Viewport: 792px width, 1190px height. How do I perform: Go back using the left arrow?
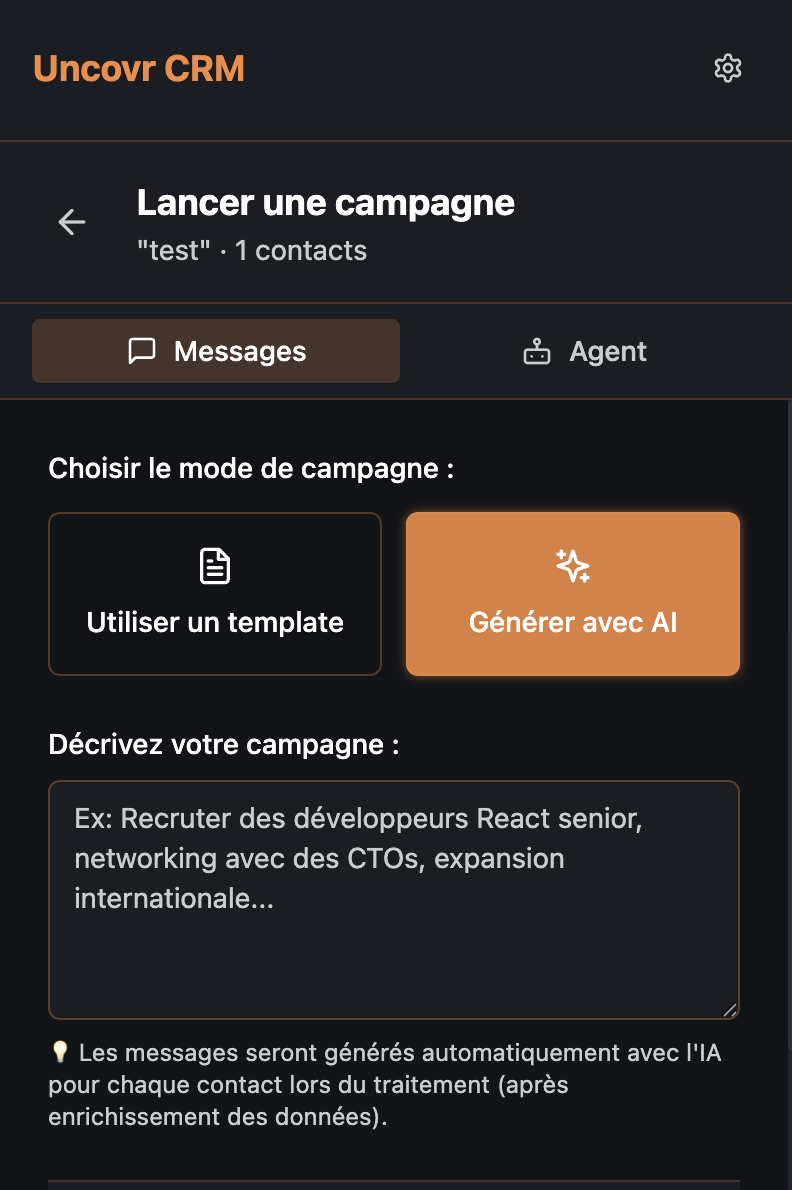(x=72, y=222)
